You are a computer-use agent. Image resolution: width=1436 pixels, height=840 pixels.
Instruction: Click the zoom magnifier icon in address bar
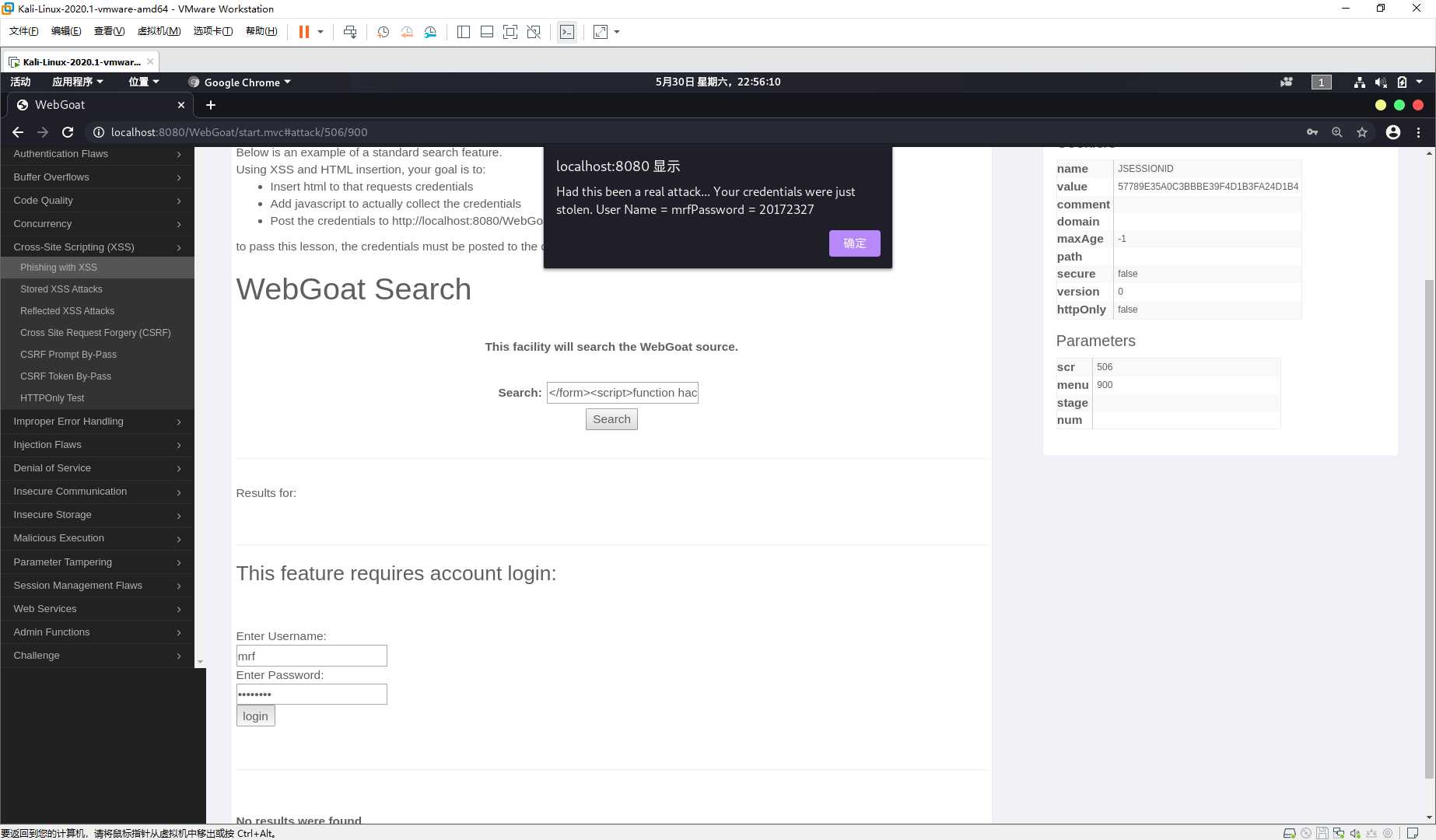tap(1337, 132)
